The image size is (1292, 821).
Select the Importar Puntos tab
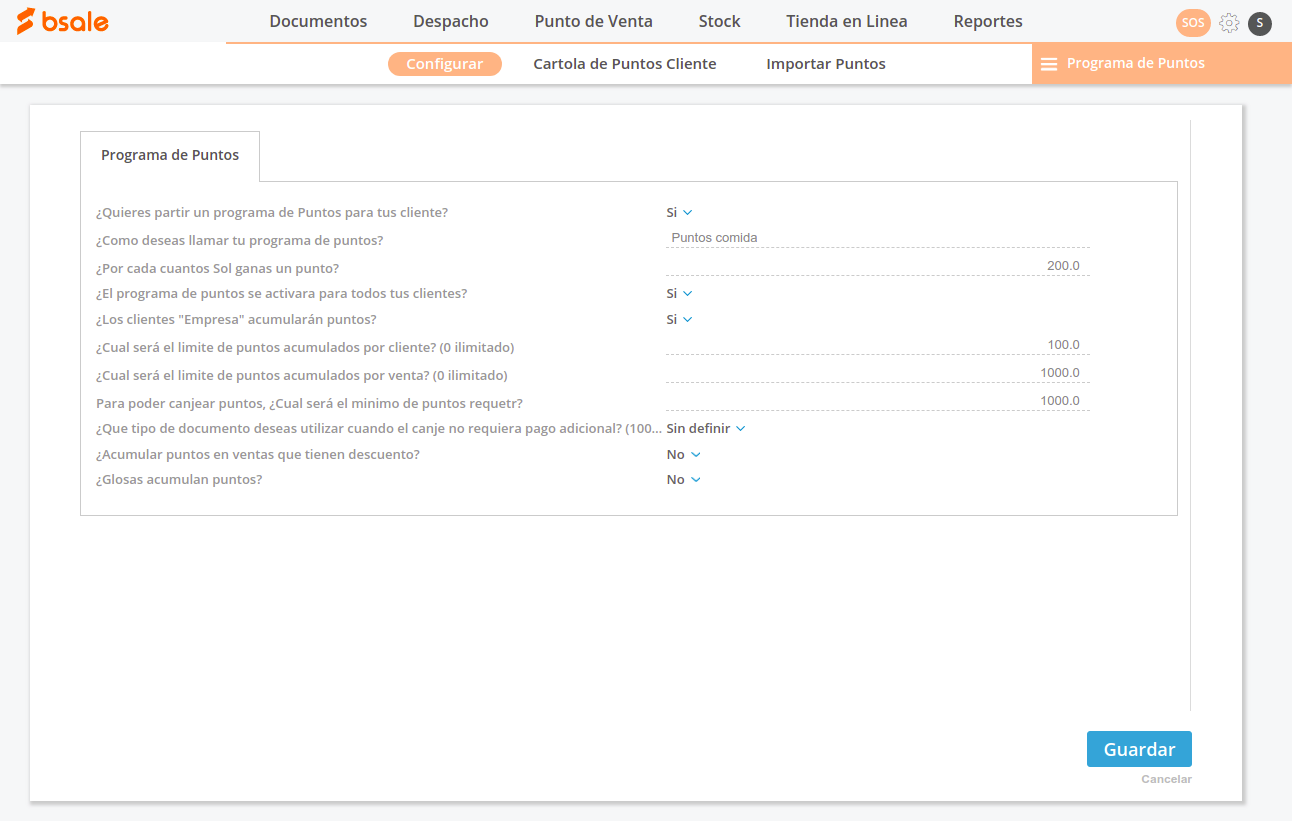825,64
